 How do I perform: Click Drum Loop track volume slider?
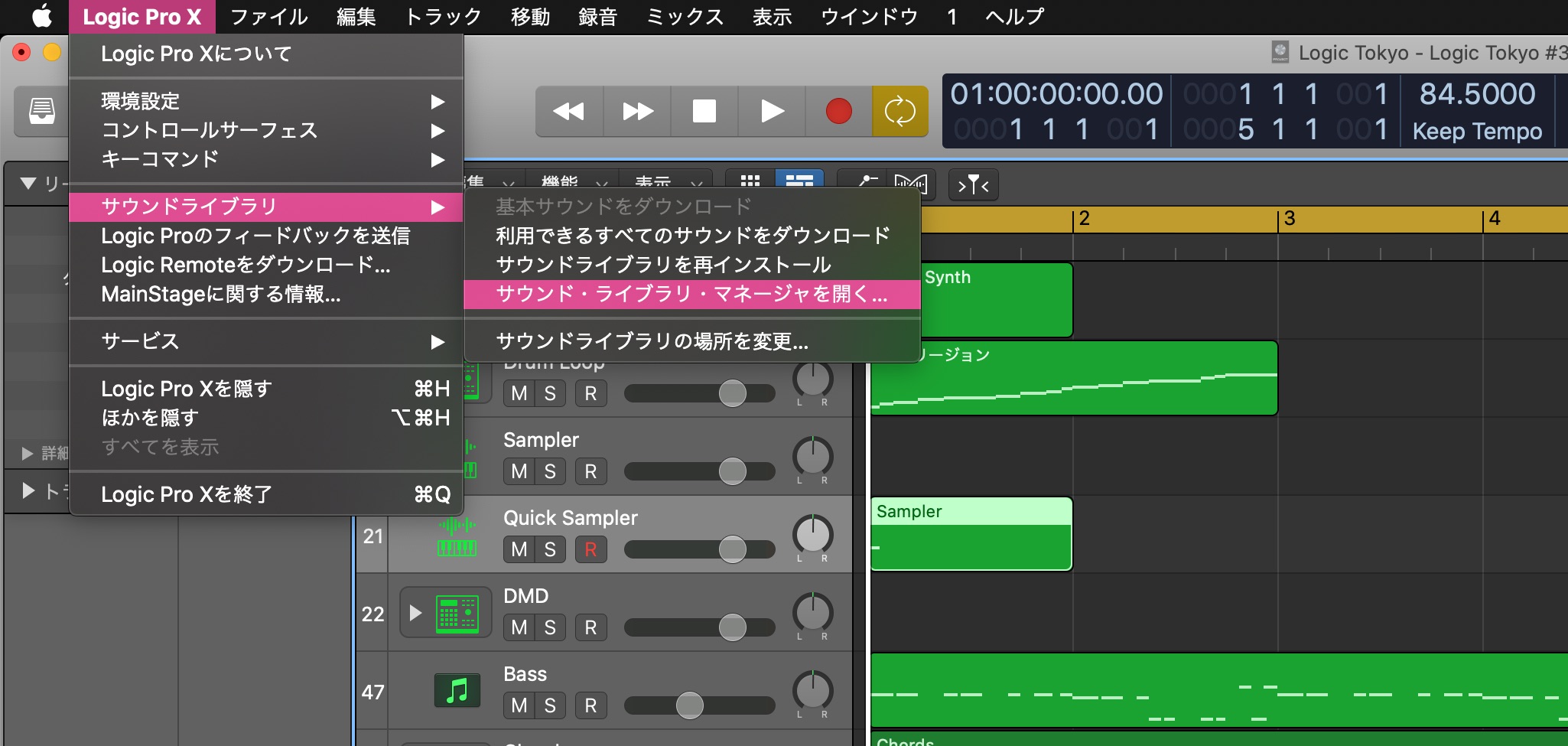700,393
